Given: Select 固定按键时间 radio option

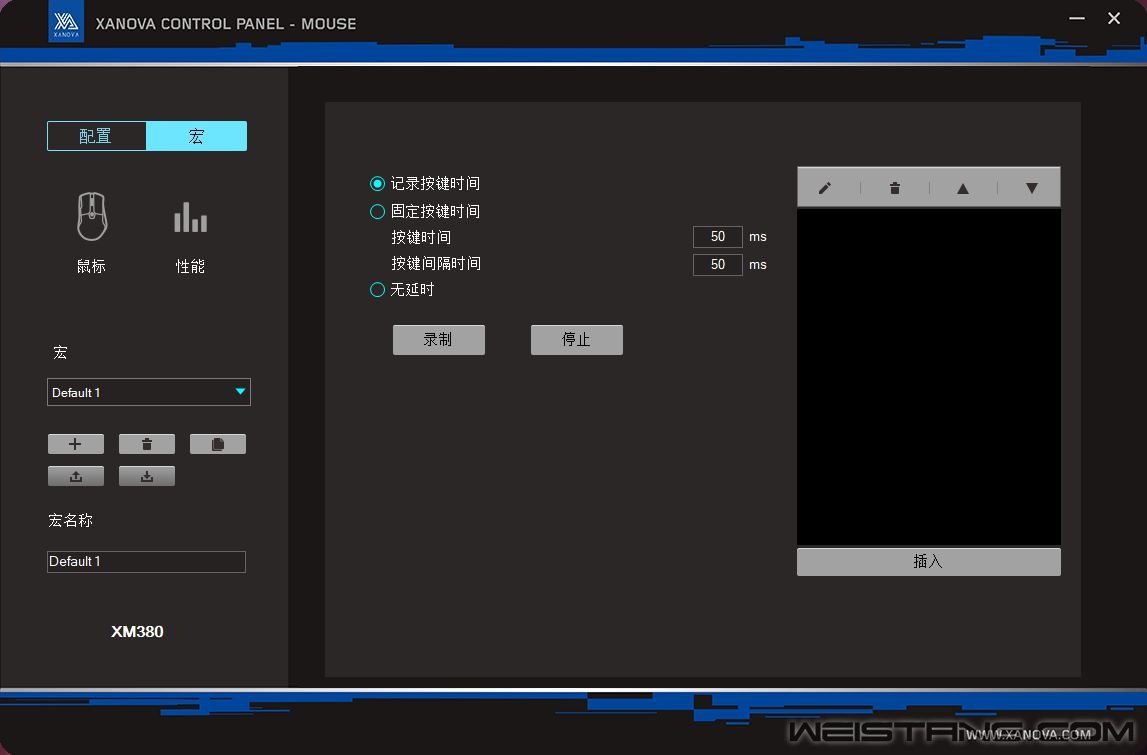Looking at the screenshot, I should point(377,211).
